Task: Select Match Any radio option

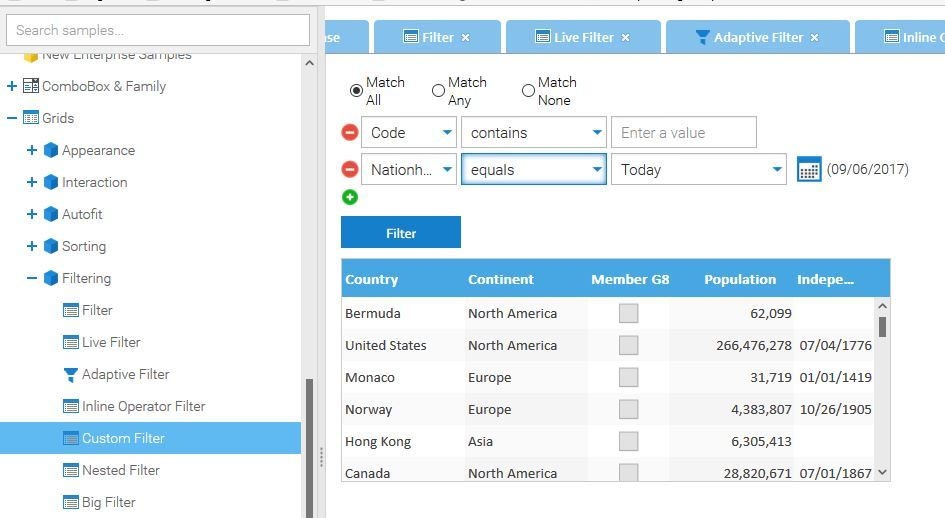Action: 438,91
